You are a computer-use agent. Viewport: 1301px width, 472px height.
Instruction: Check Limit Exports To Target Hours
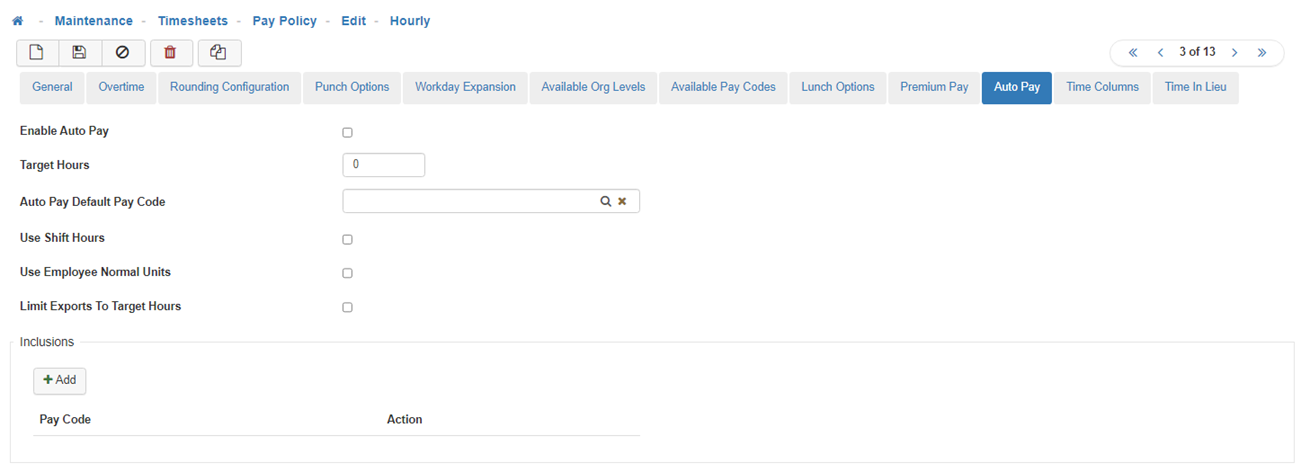point(347,308)
